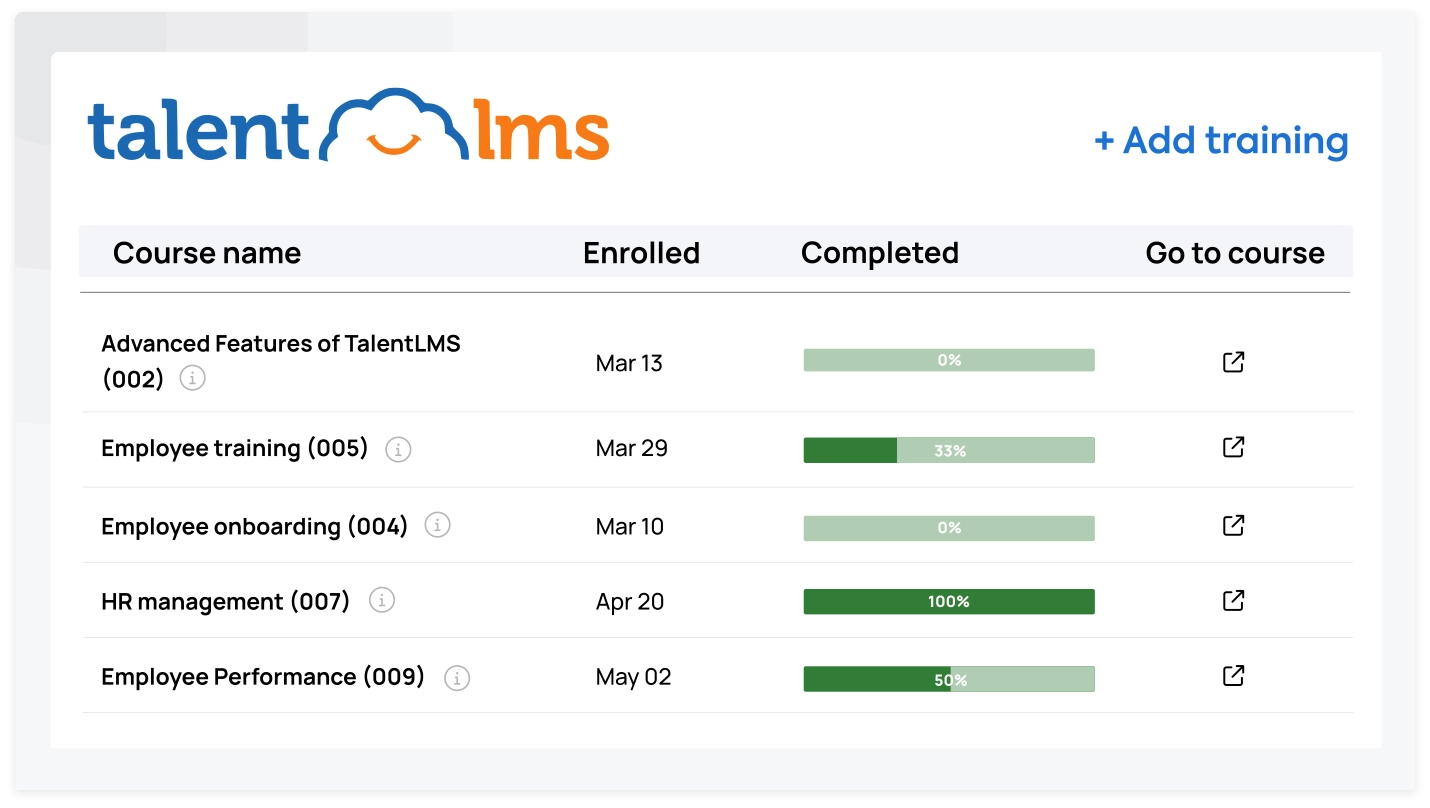This screenshot has width=1430, height=808.
Task: Select the Mar 10 enrolled date
Action: tap(629, 526)
